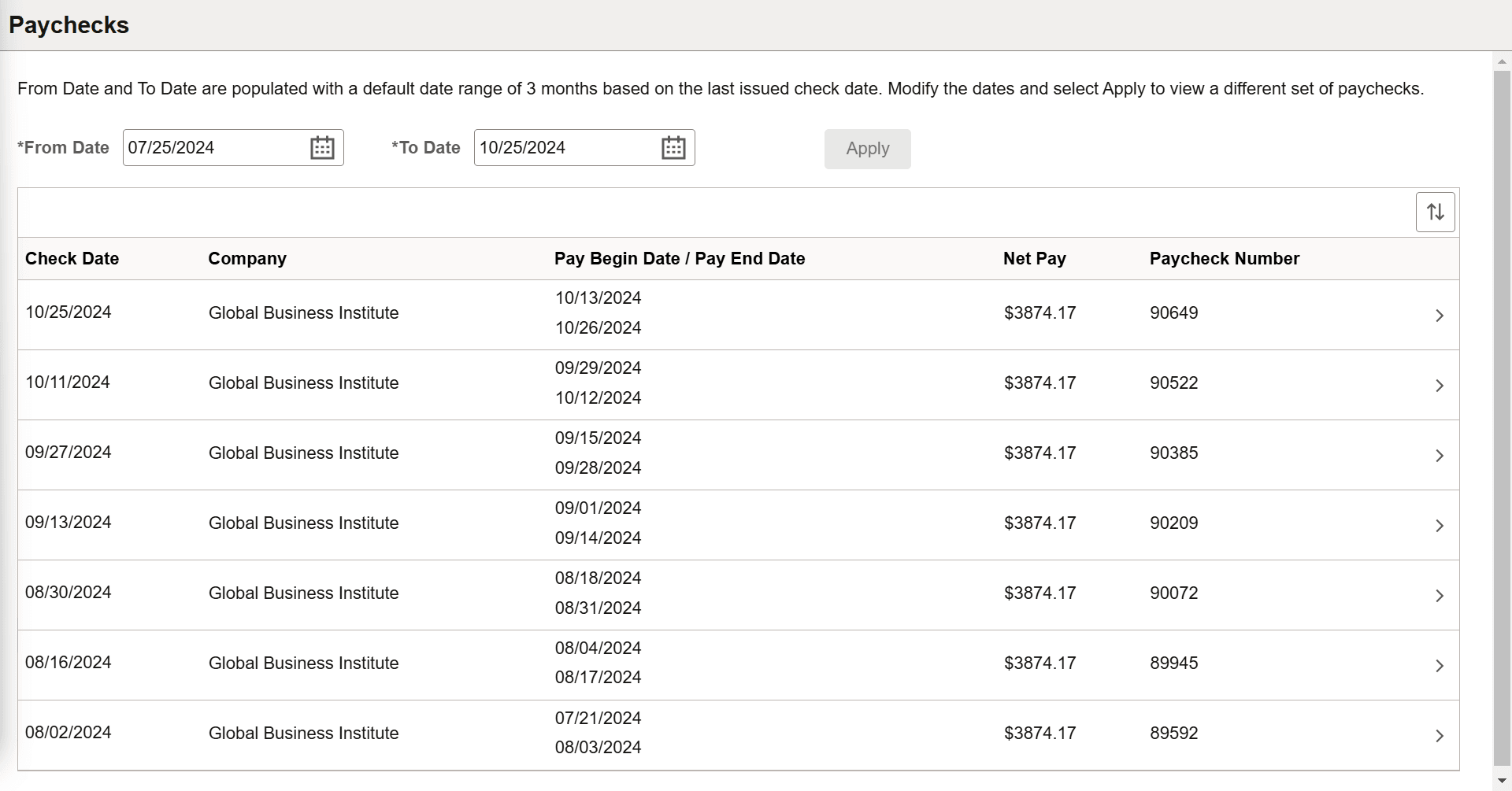Viewport: 1512px width, 791px height.
Task: Open the To Date calendar picker
Action: pos(673,148)
